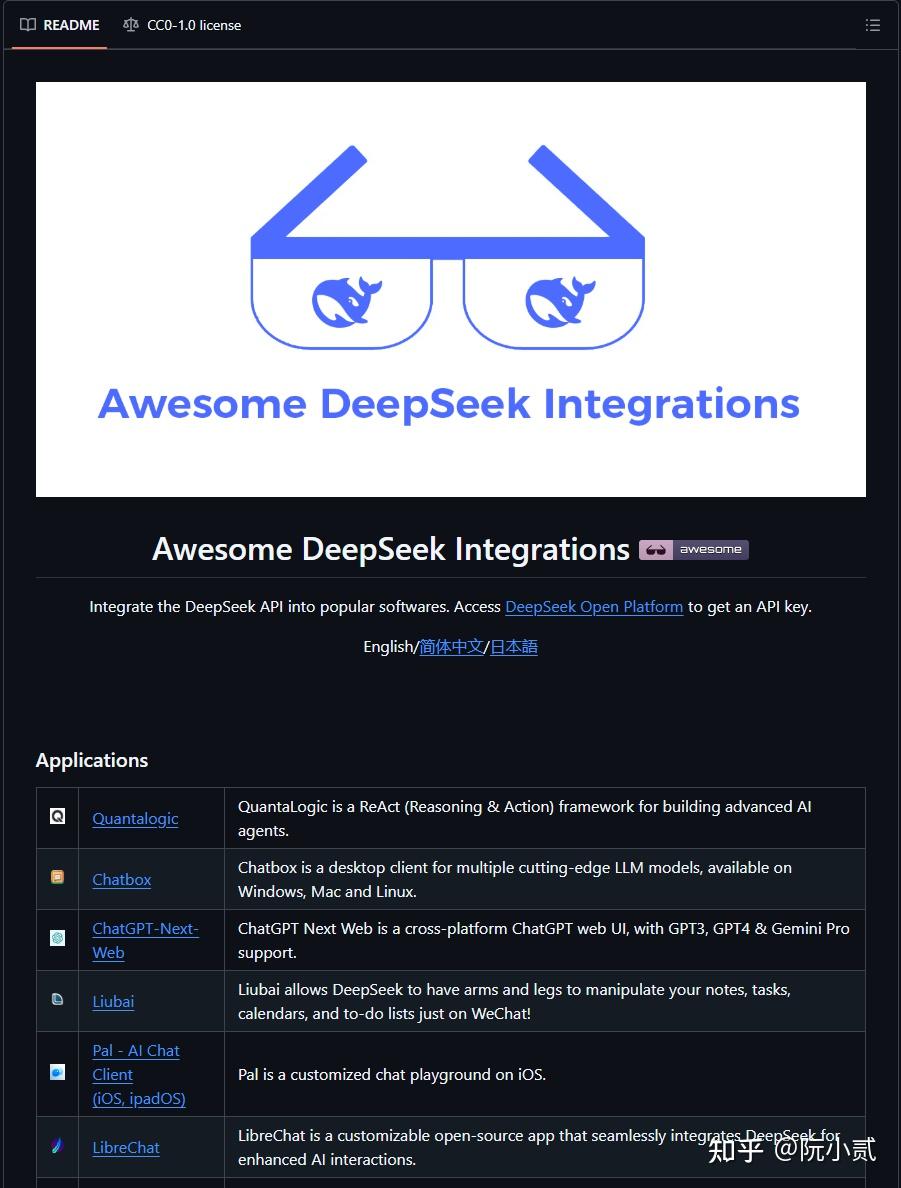Click the awesome badge next to the heading
This screenshot has height=1188, width=901.
[693, 549]
